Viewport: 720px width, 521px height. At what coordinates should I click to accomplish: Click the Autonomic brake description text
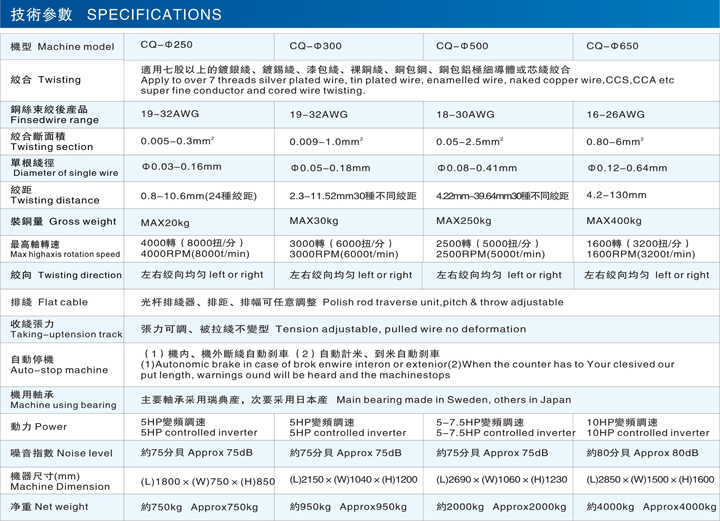(407, 370)
